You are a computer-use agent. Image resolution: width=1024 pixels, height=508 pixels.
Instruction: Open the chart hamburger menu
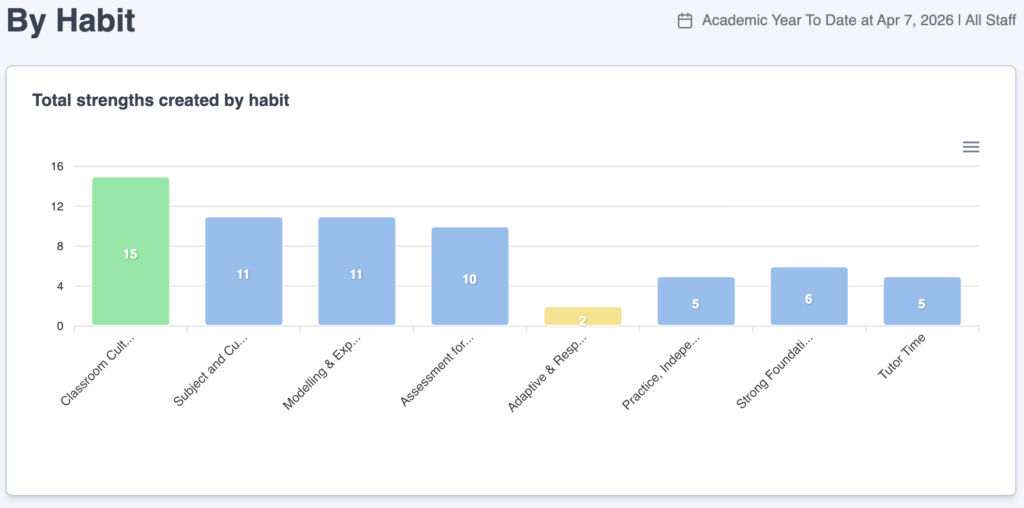[x=971, y=147]
